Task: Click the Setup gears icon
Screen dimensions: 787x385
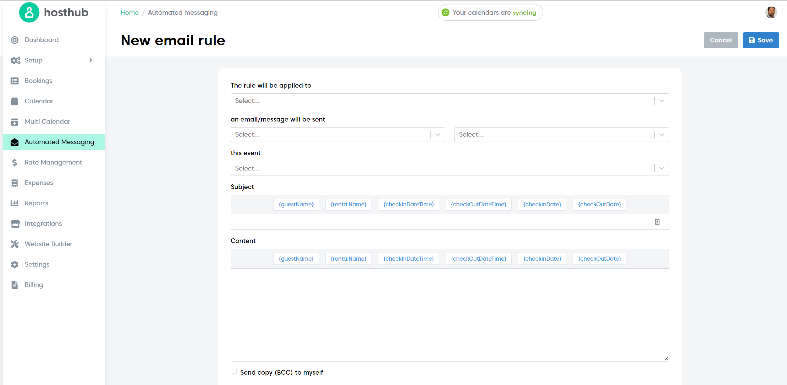Action: coord(15,60)
